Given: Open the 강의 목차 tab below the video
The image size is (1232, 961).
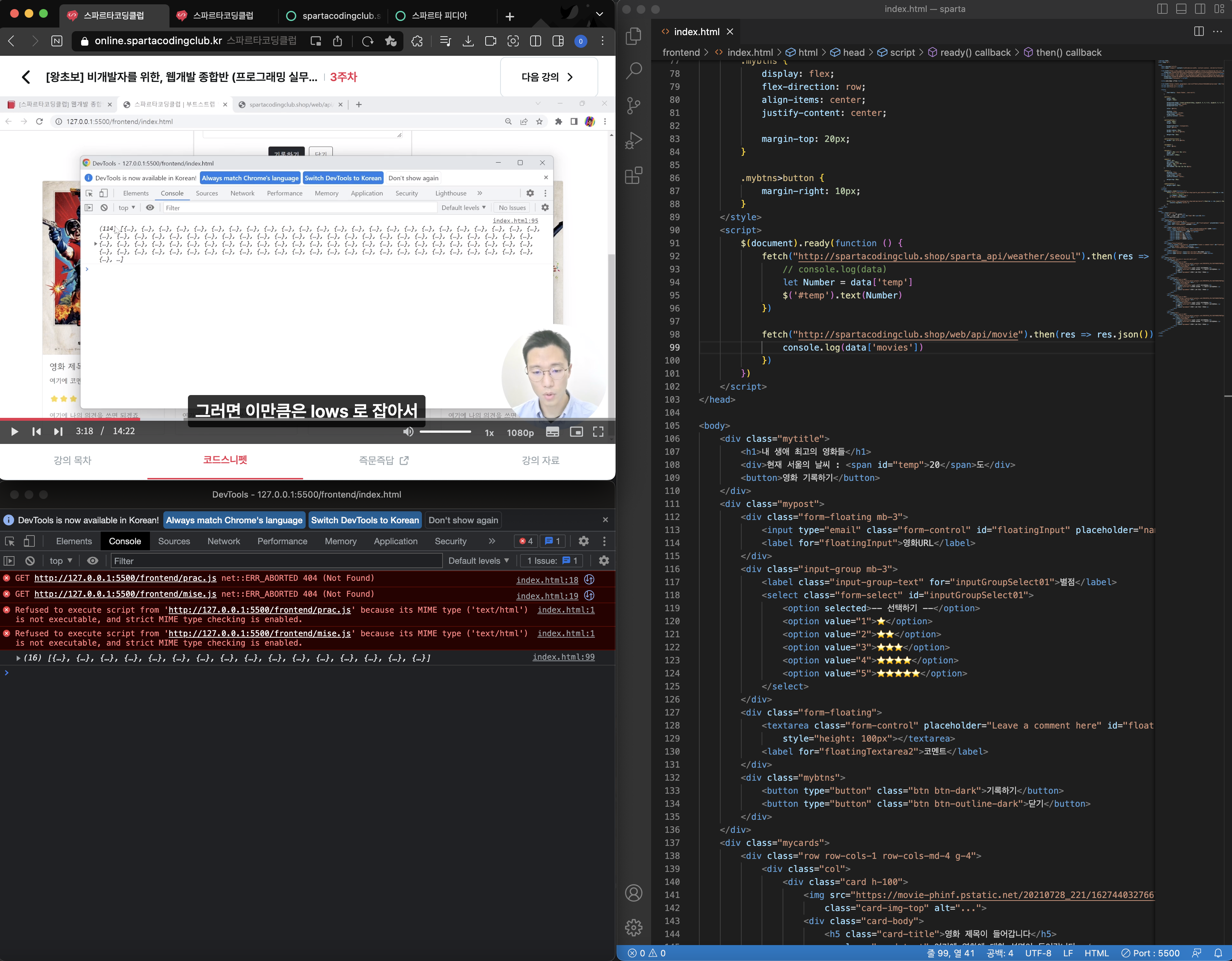Looking at the screenshot, I should point(73,461).
